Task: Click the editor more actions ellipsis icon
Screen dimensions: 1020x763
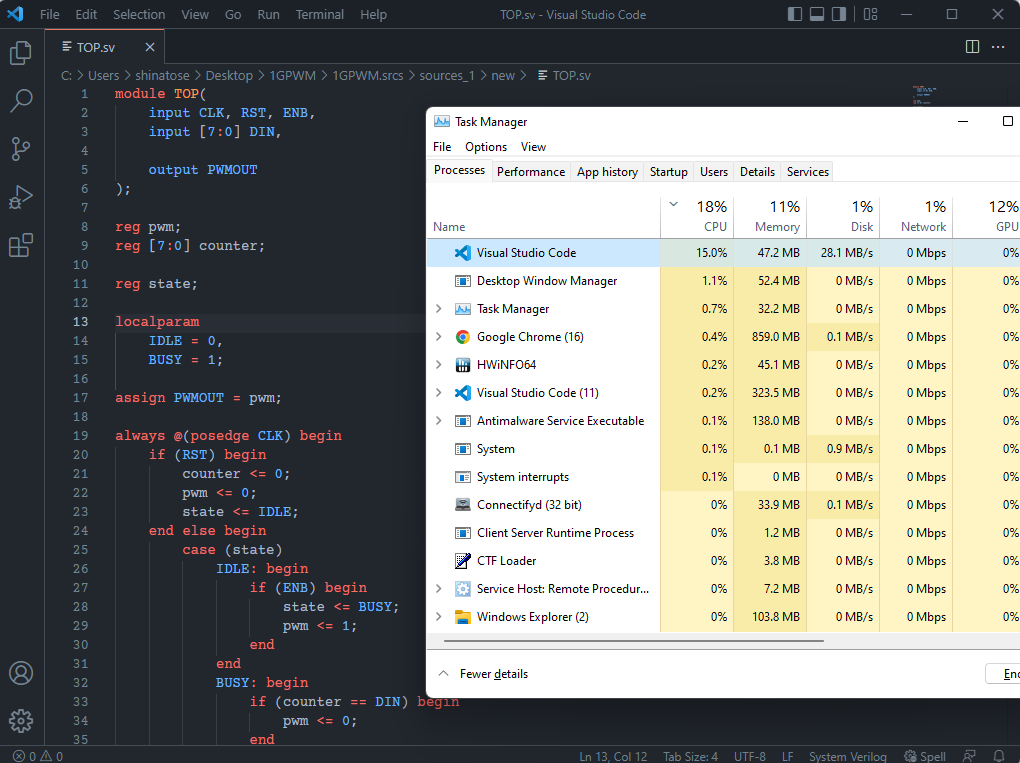Action: tap(997, 45)
